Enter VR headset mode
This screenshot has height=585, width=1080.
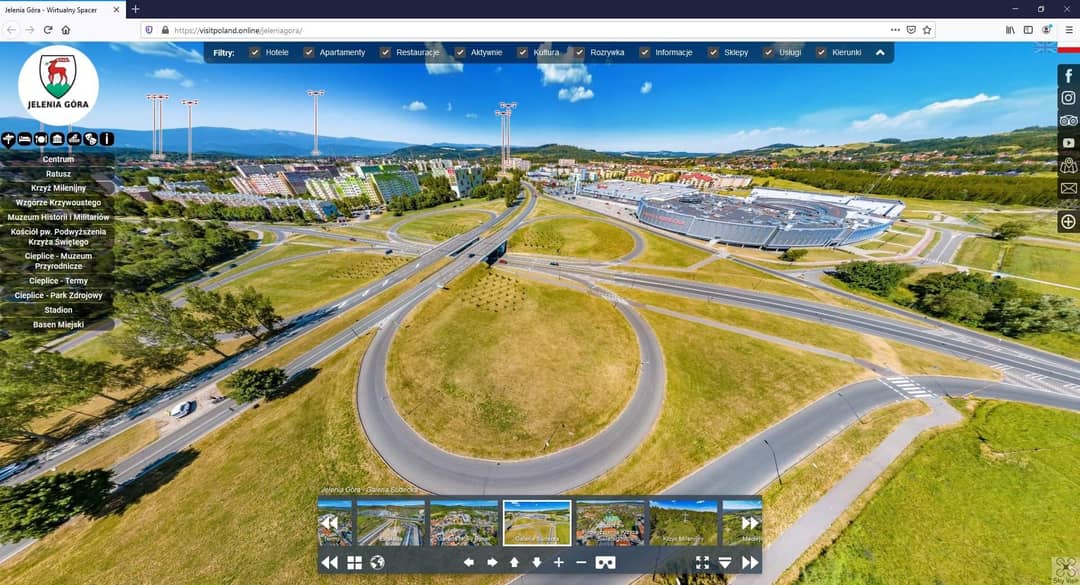coord(605,563)
